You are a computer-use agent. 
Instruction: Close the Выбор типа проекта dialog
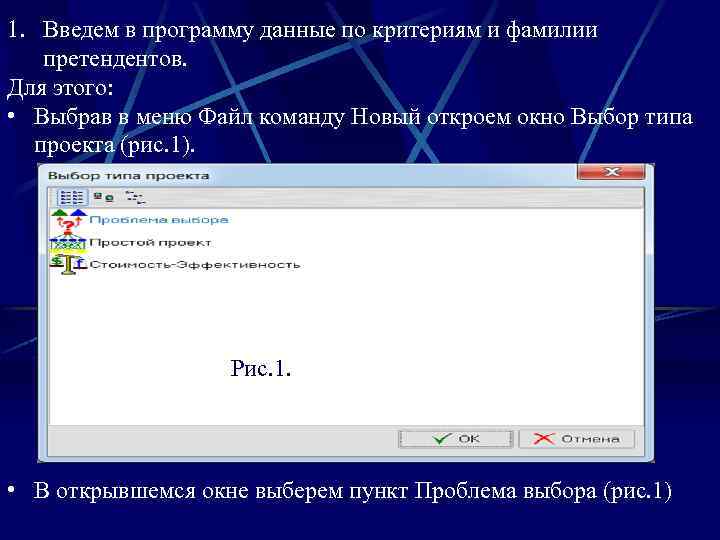[611, 172]
